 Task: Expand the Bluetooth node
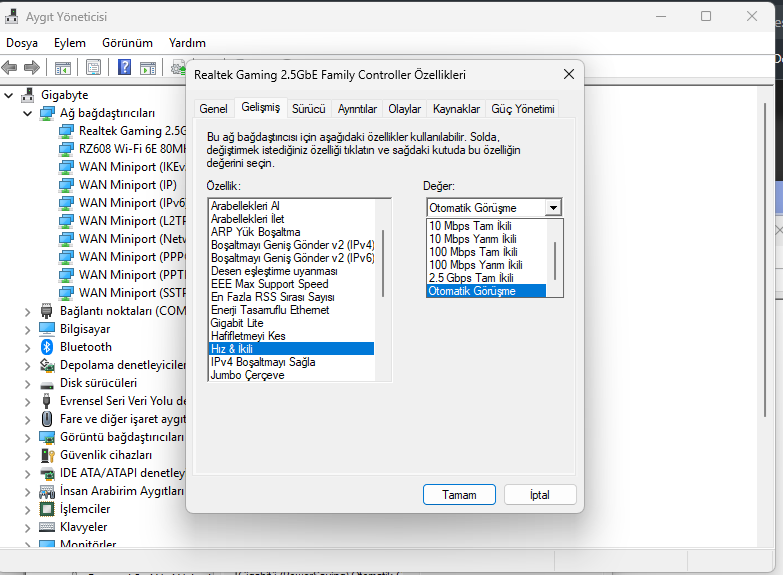27,348
